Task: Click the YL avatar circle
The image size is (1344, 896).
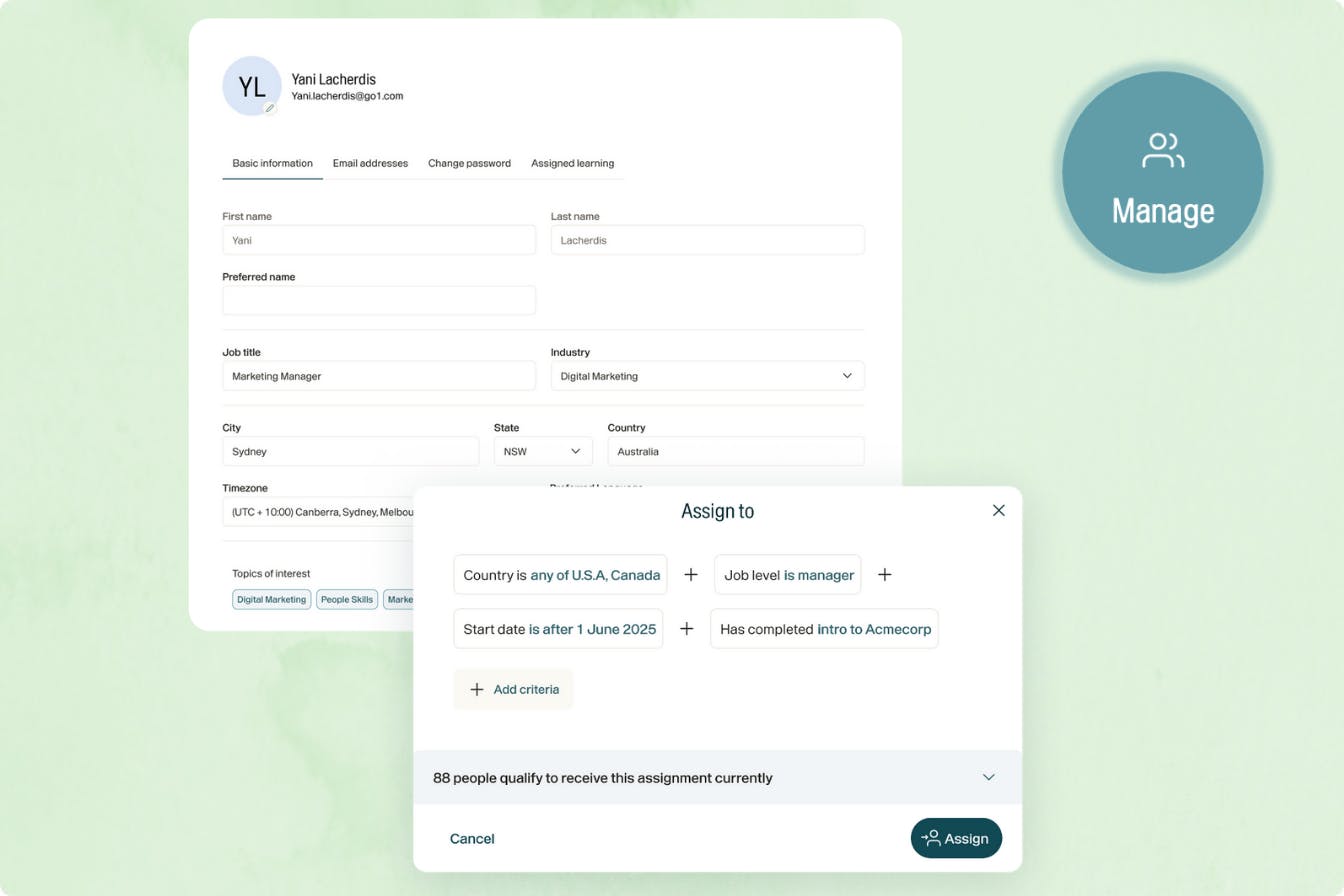Action: [x=252, y=86]
